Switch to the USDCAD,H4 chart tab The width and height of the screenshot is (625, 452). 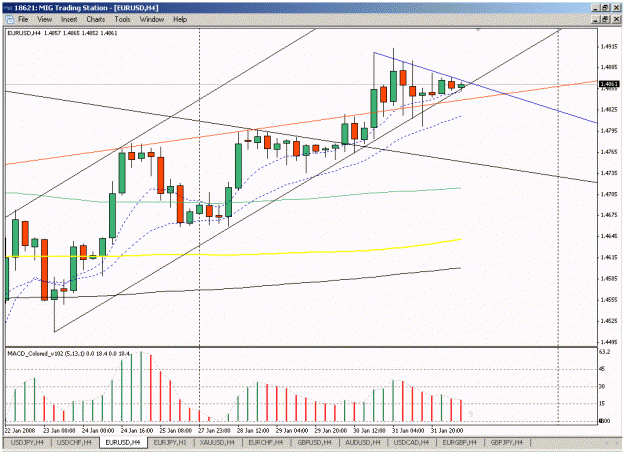(x=411, y=442)
